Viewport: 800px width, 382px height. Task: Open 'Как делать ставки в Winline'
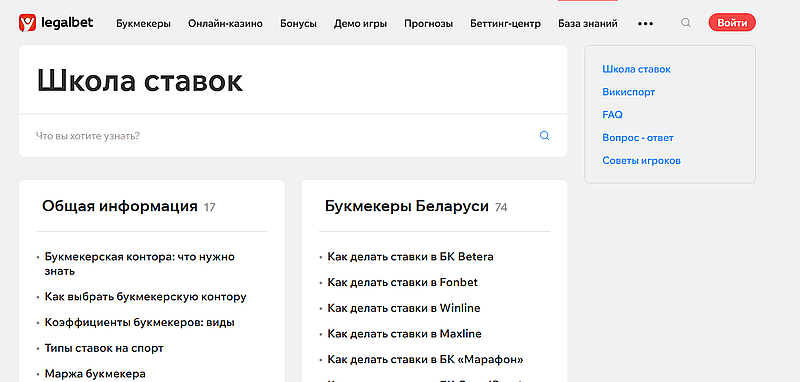[x=404, y=308]
